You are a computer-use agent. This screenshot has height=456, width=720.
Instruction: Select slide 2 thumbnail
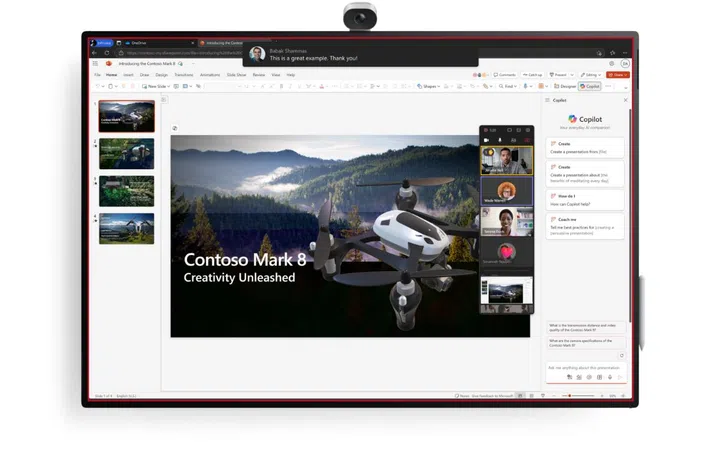pos(127,154)
